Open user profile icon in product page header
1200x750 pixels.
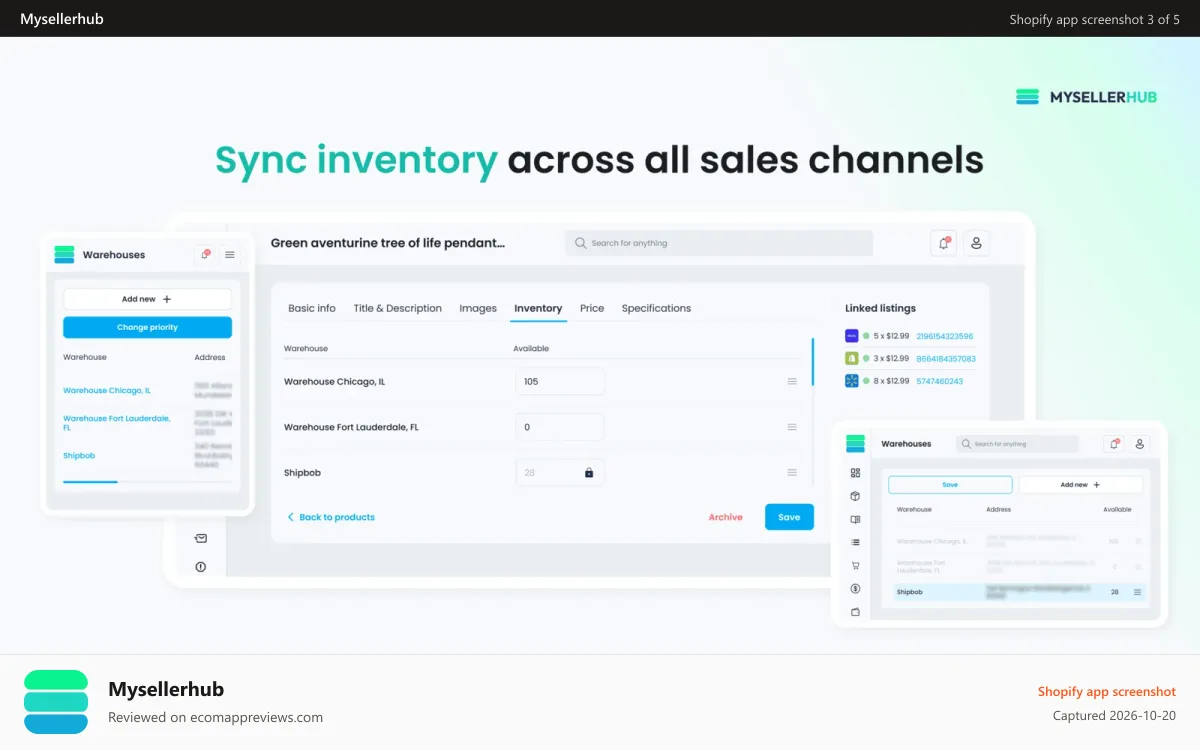977,242
